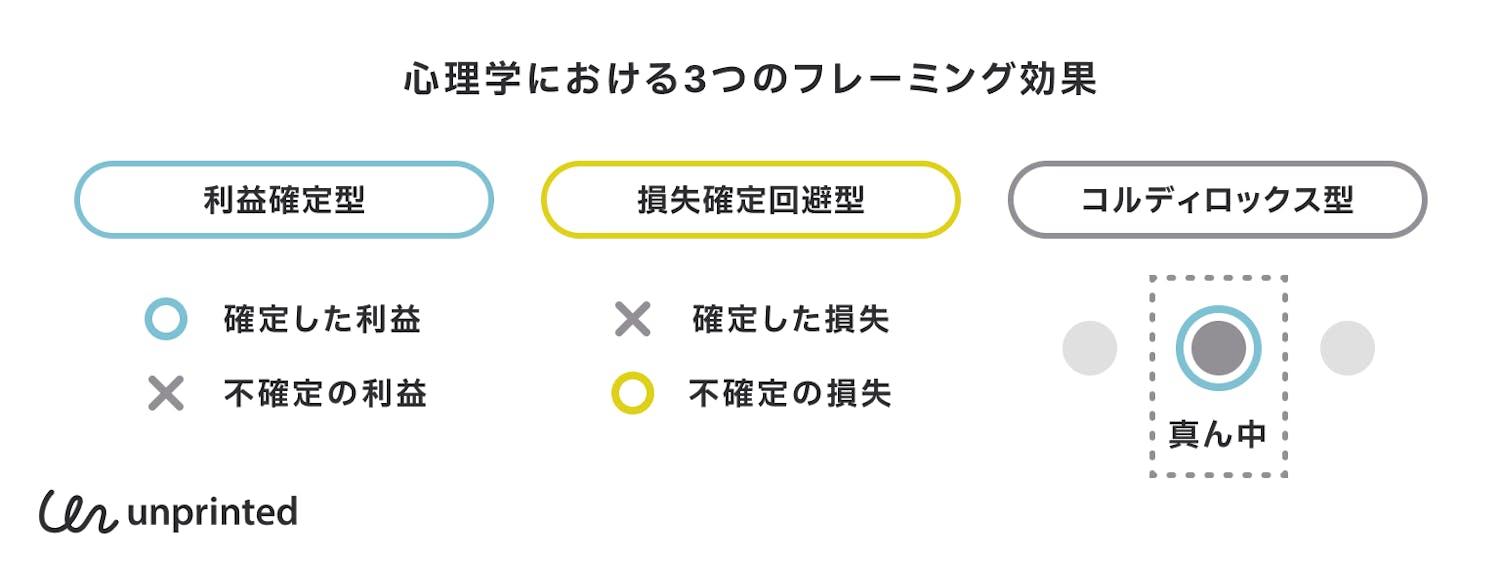The height and width of the screenshot is (563, 1500).
Task: Select the right light gray dot
Action: tap(1347, 348)
